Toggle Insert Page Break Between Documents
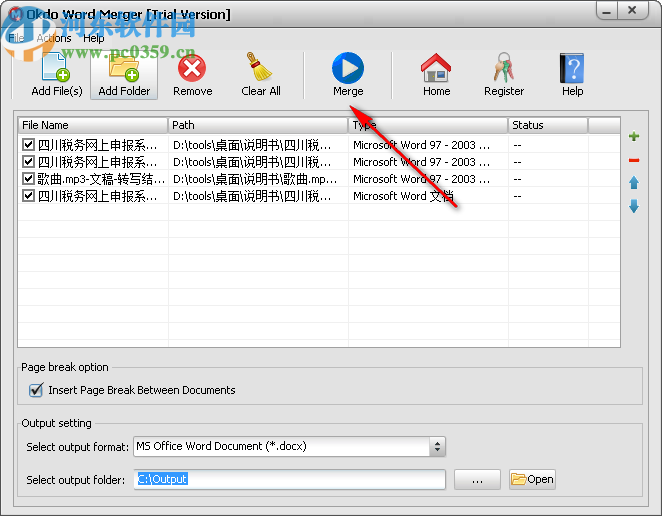This screenshot has height=516, width=662. click(36, 390)
